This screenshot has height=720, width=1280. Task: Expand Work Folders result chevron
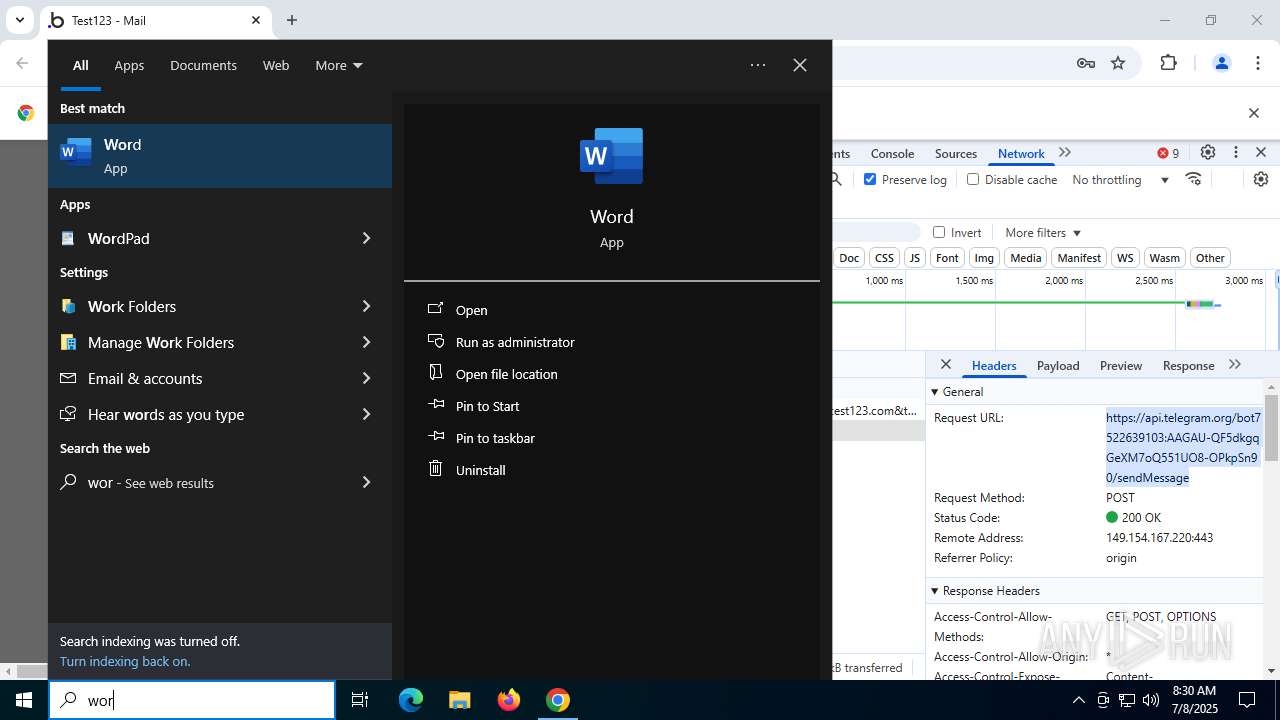366,306
